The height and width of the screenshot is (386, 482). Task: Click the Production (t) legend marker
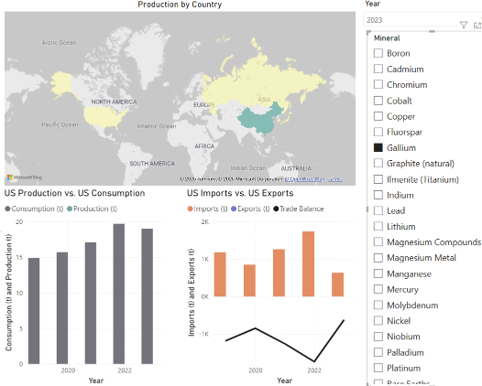pyautogui.click(x=69, y=209)
